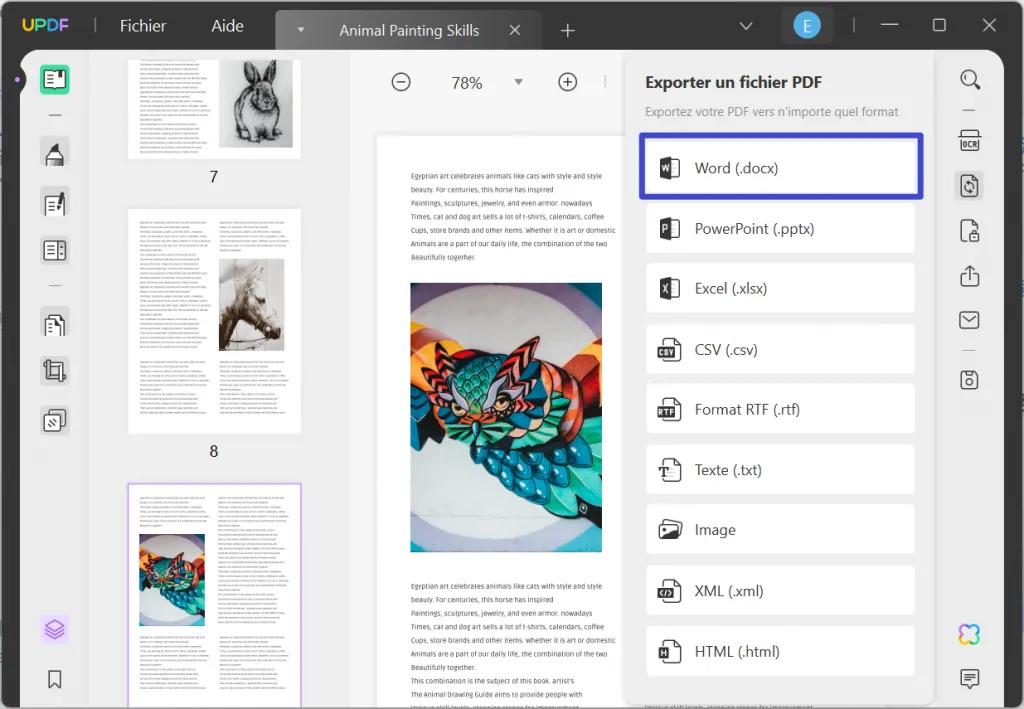The width and height of the screenshot is (1024, 709).
Task: Open the Fichier menu
Action: 142,26
